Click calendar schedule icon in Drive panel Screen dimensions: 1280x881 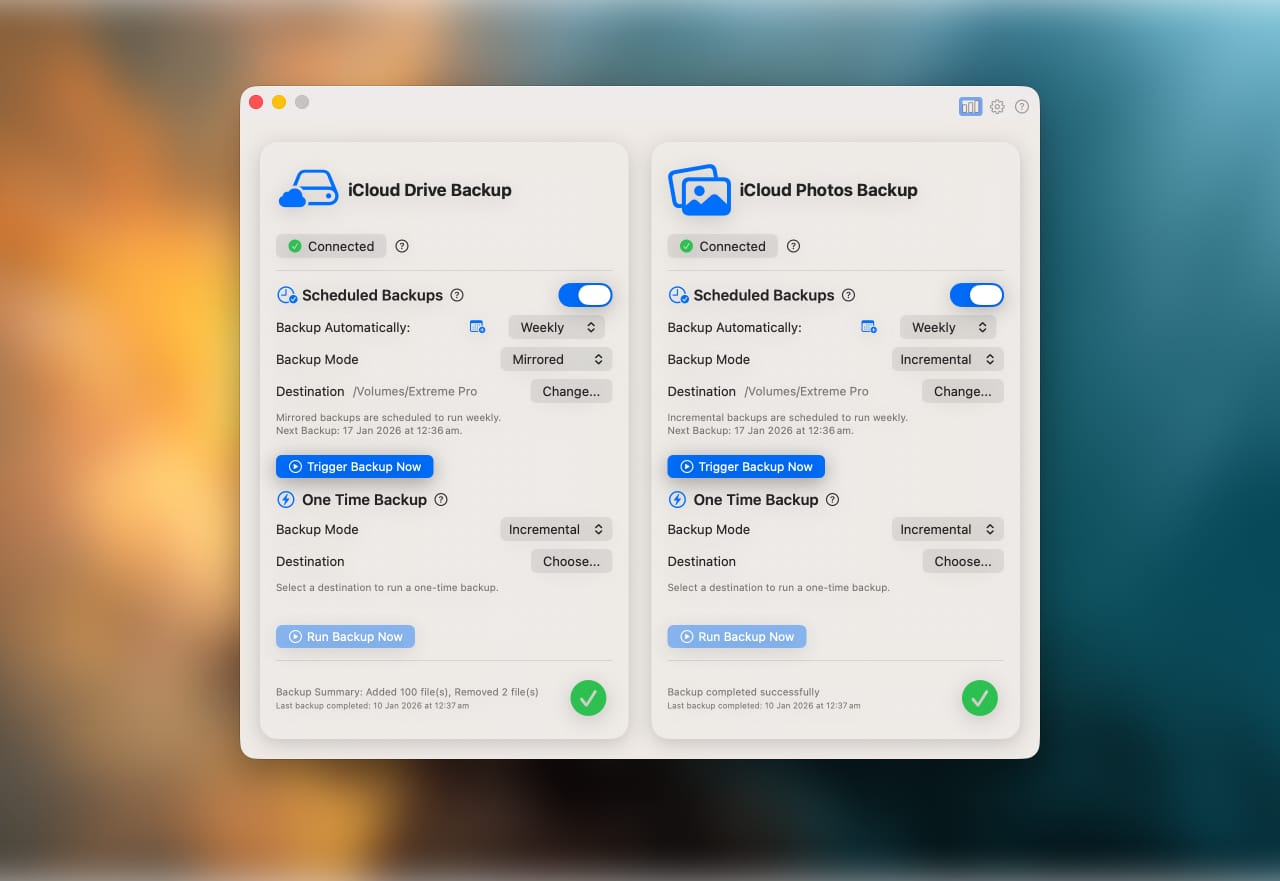tap(477, 327)
